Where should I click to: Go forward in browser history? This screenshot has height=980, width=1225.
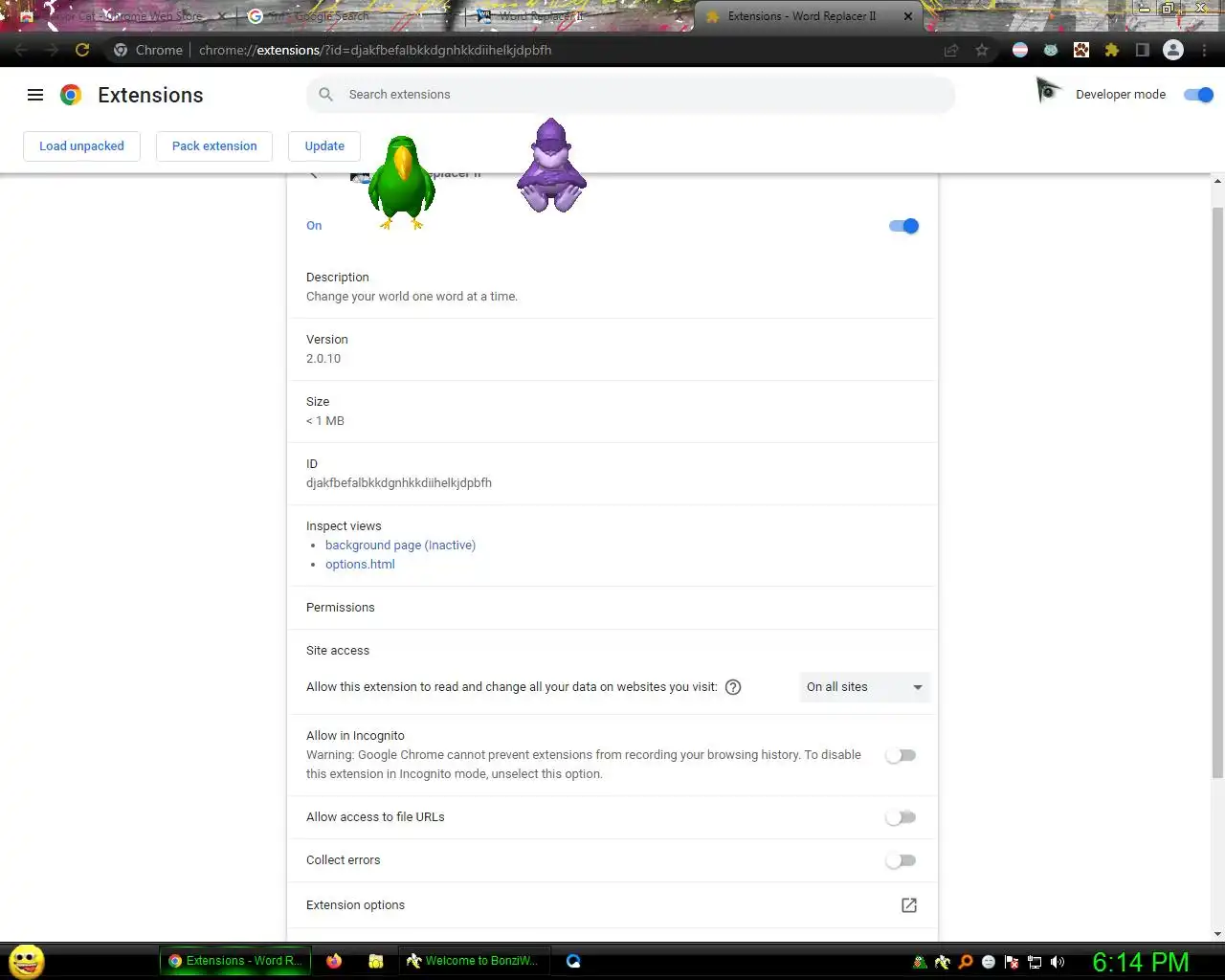click(x=52, y=50)
